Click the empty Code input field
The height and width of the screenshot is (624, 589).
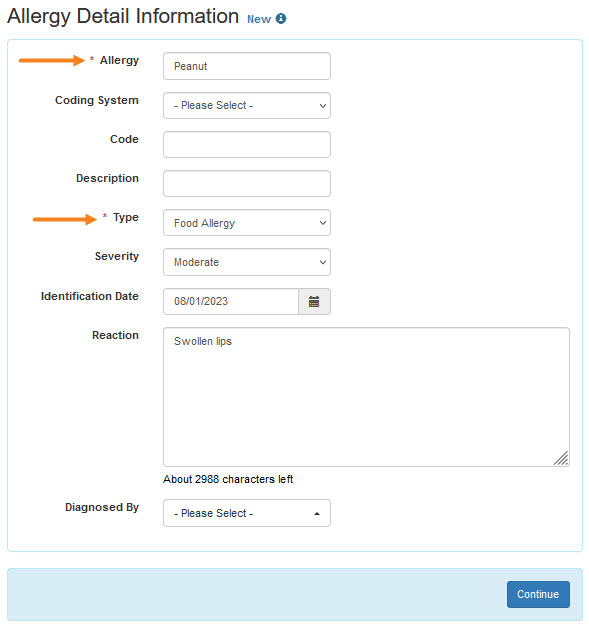point(247,144)
